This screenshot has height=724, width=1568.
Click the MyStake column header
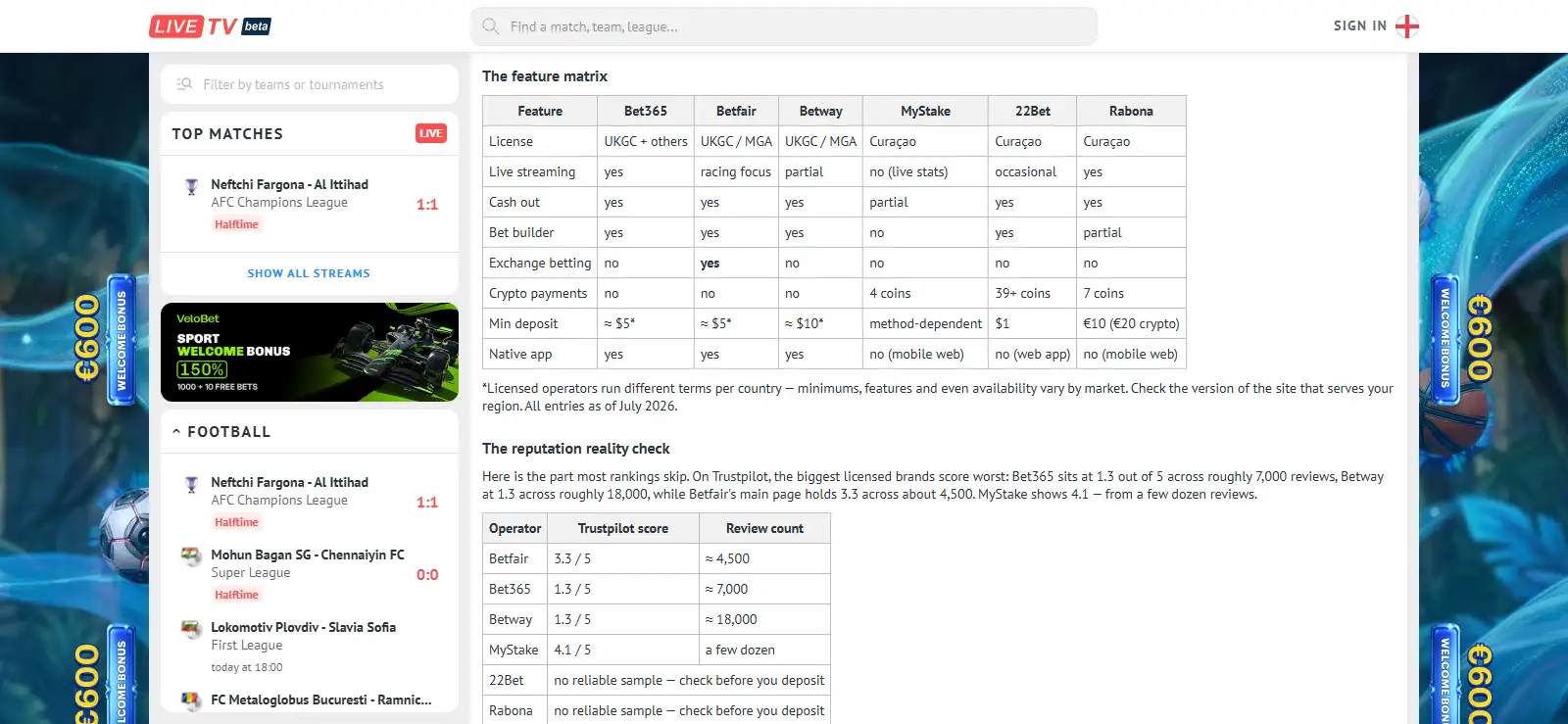[925, 111]
